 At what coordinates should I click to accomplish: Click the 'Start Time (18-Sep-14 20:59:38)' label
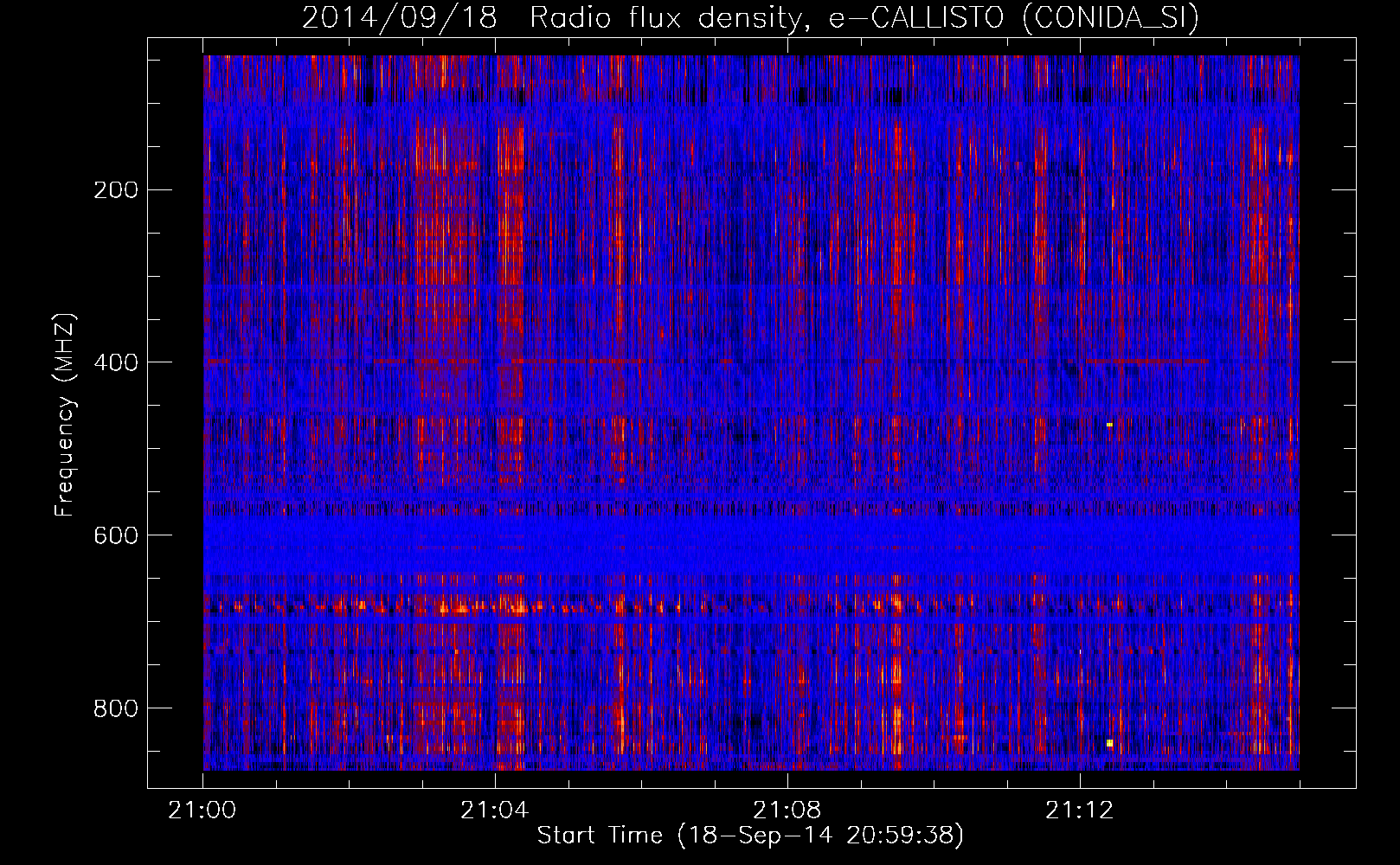(x=750, y=836)
